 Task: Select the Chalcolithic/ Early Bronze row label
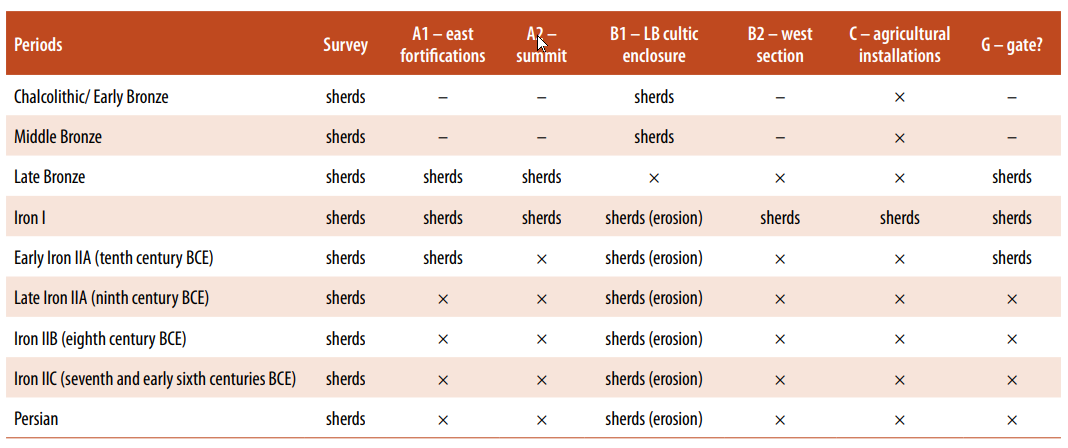pyautogui.click(x=91, y=97)
